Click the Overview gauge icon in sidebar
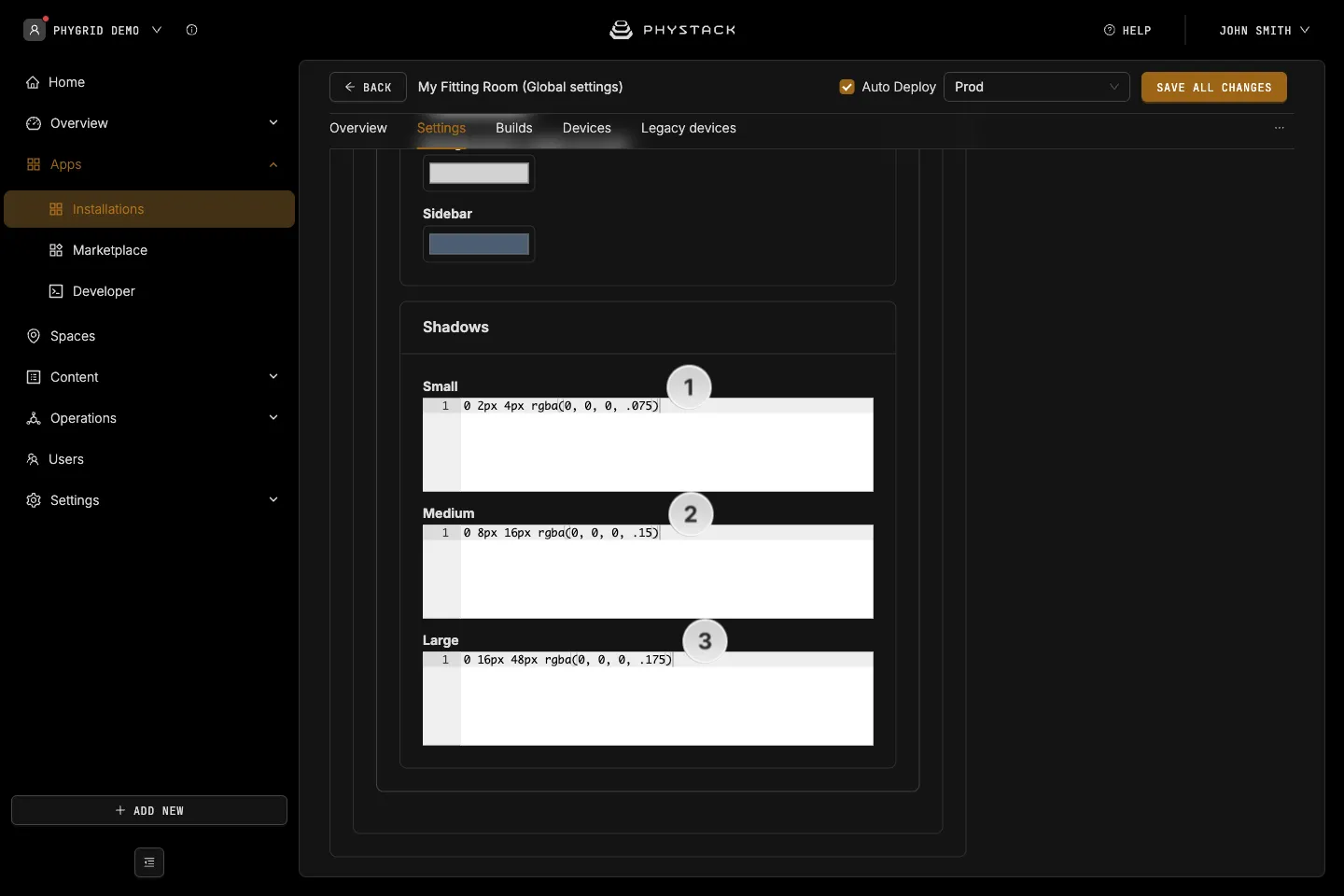 point(34,123)
